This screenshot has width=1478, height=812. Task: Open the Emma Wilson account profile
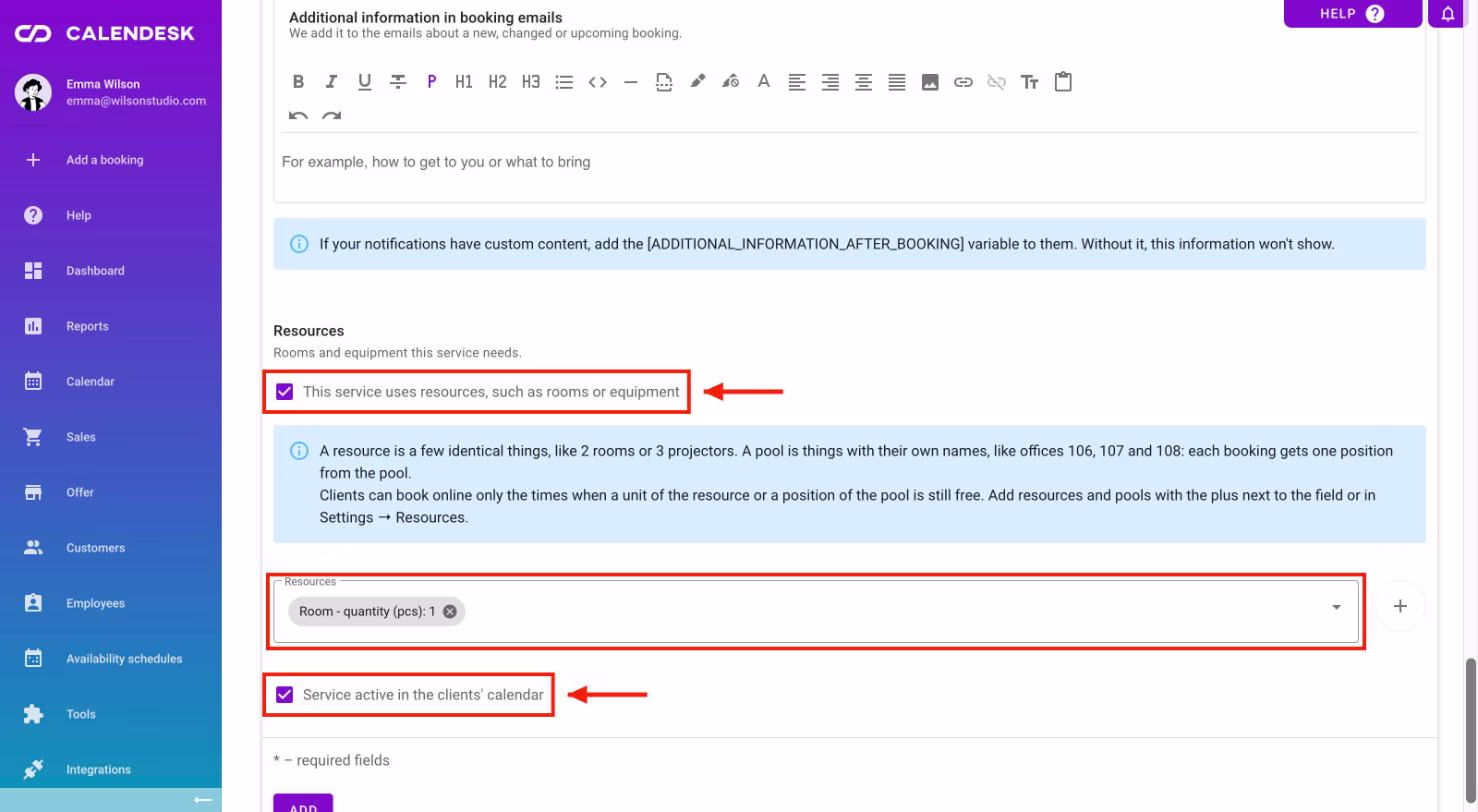[x=111, y=92]
